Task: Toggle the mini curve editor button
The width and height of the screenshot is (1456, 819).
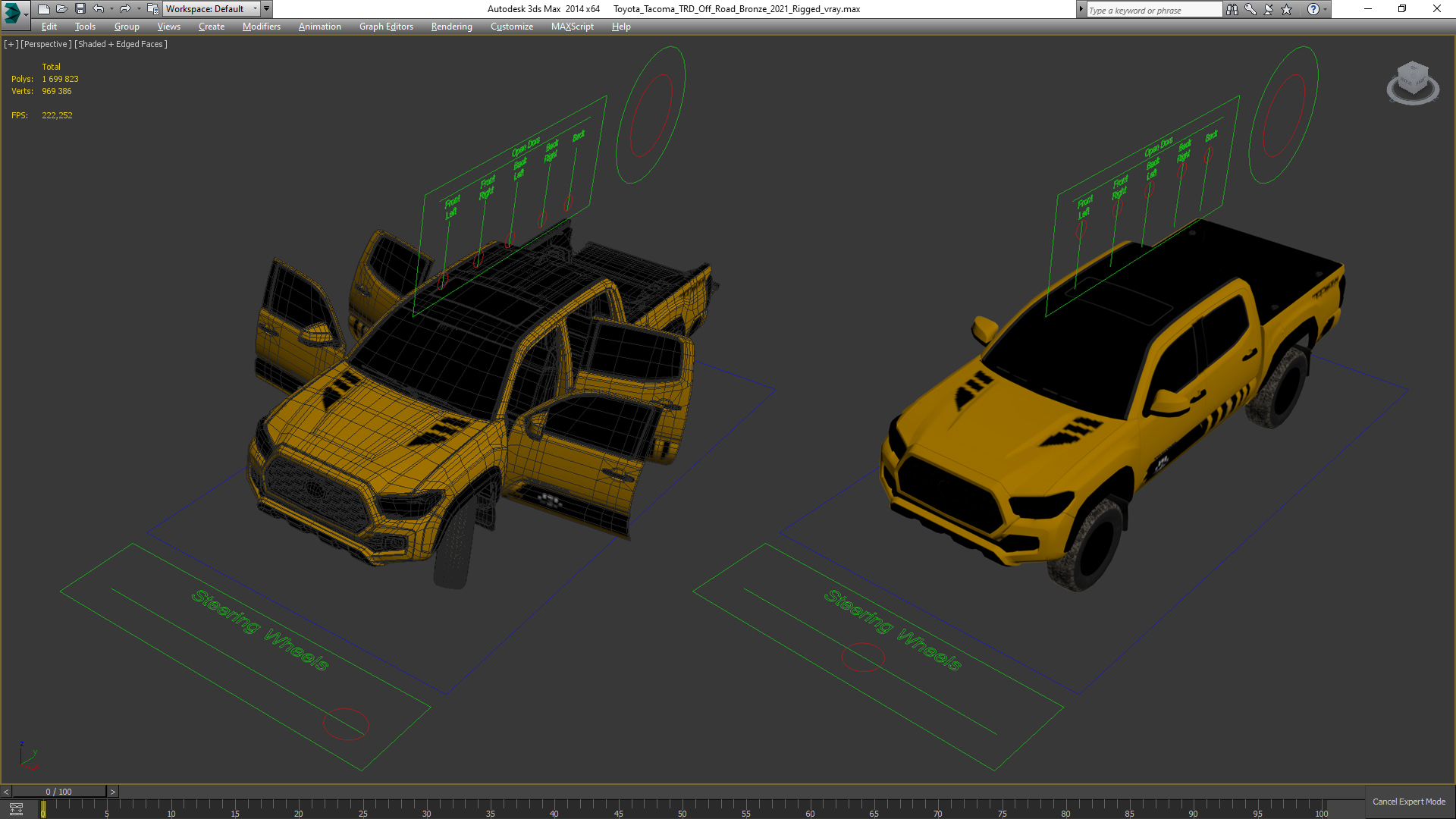Action: pyautogui.click(x=16, y=809)
